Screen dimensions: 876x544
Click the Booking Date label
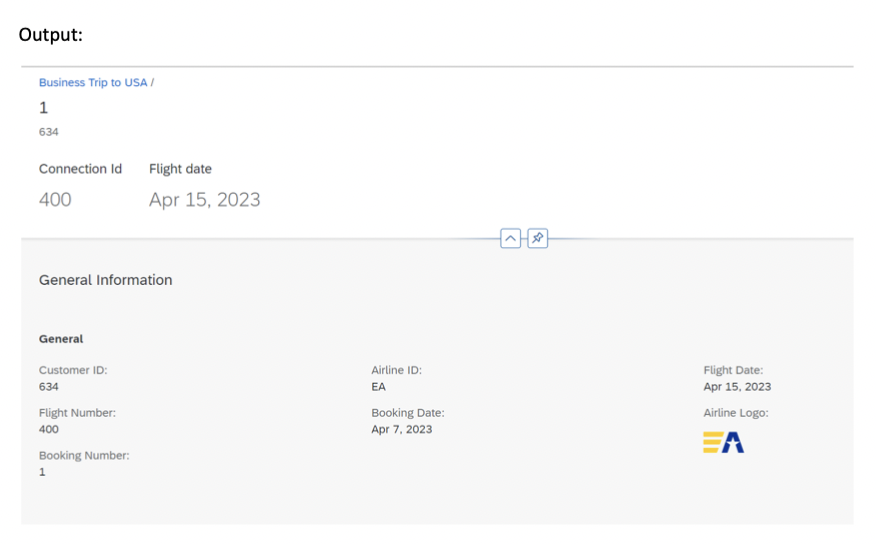tap(408, 413)
